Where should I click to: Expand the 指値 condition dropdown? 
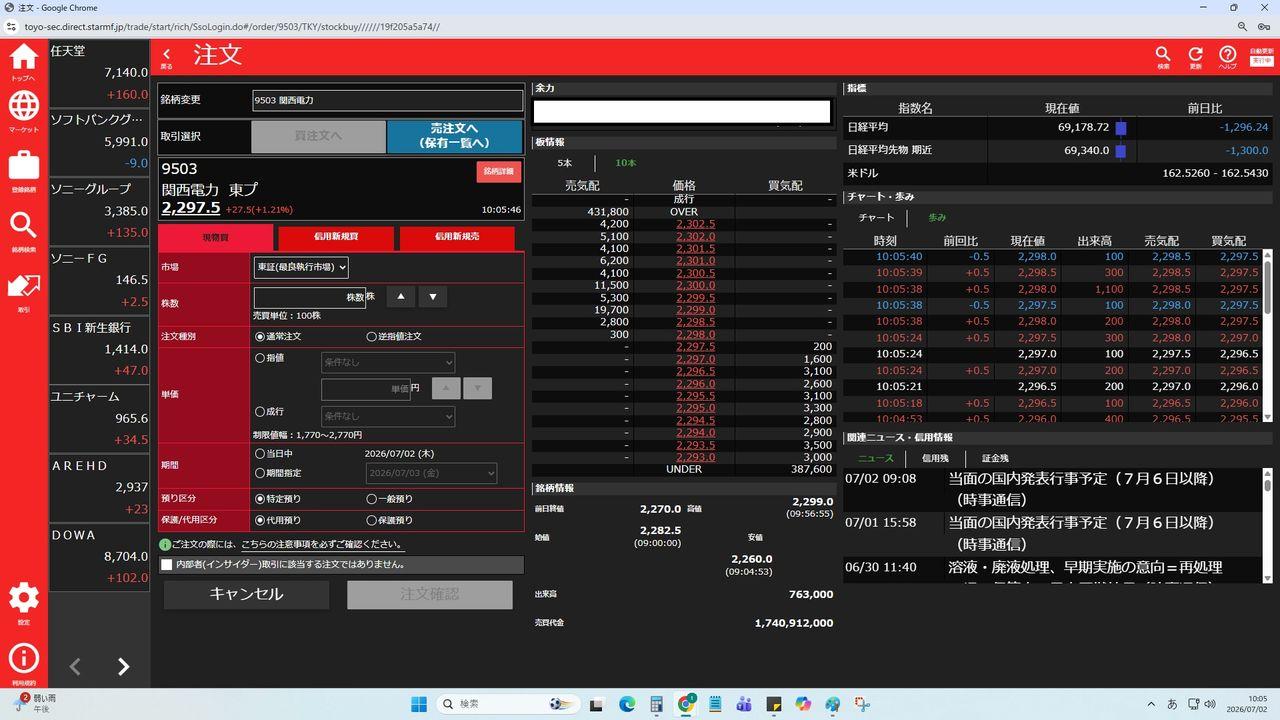click(388, 362)
